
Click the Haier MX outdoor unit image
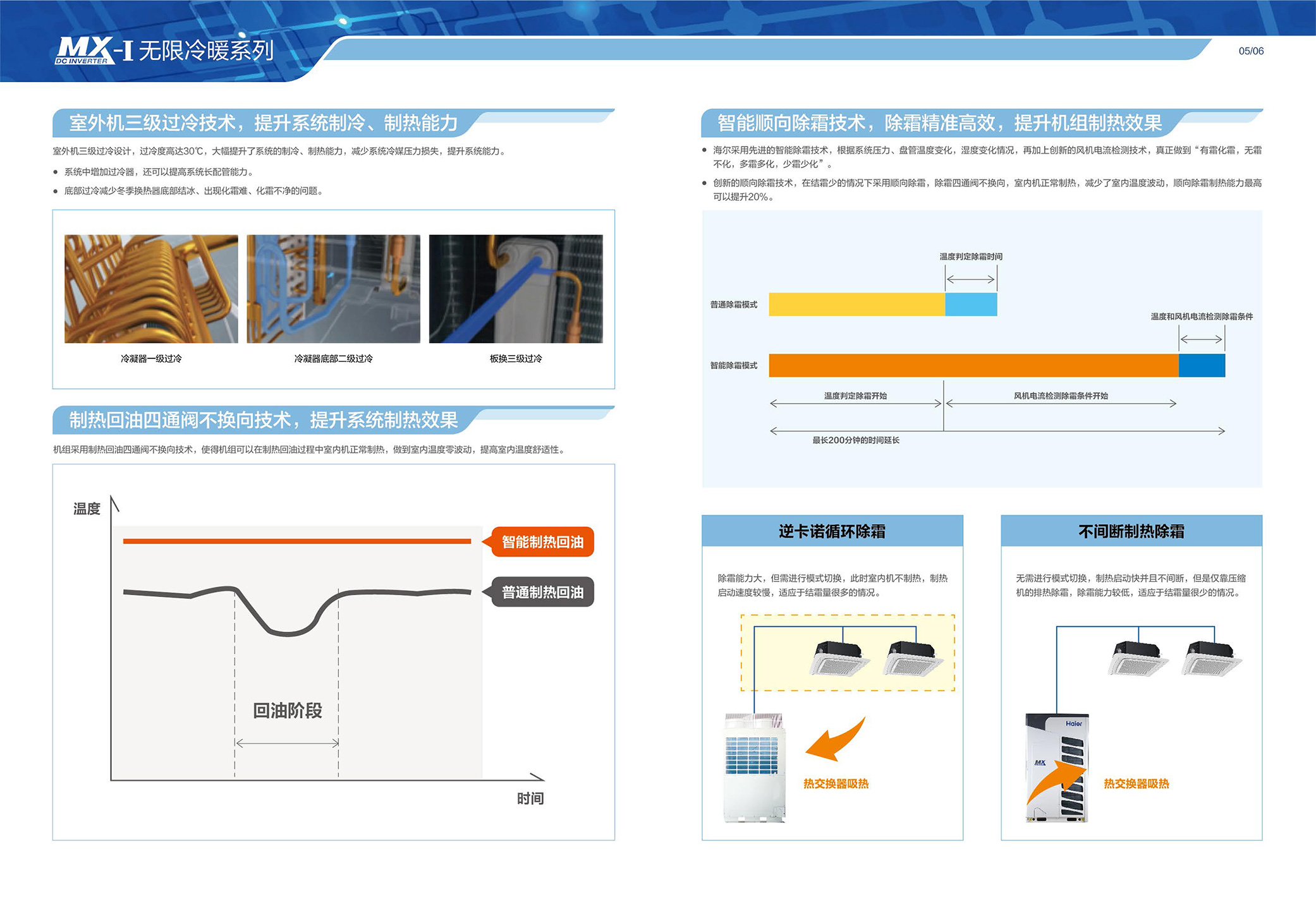(x=1056, y=768)
